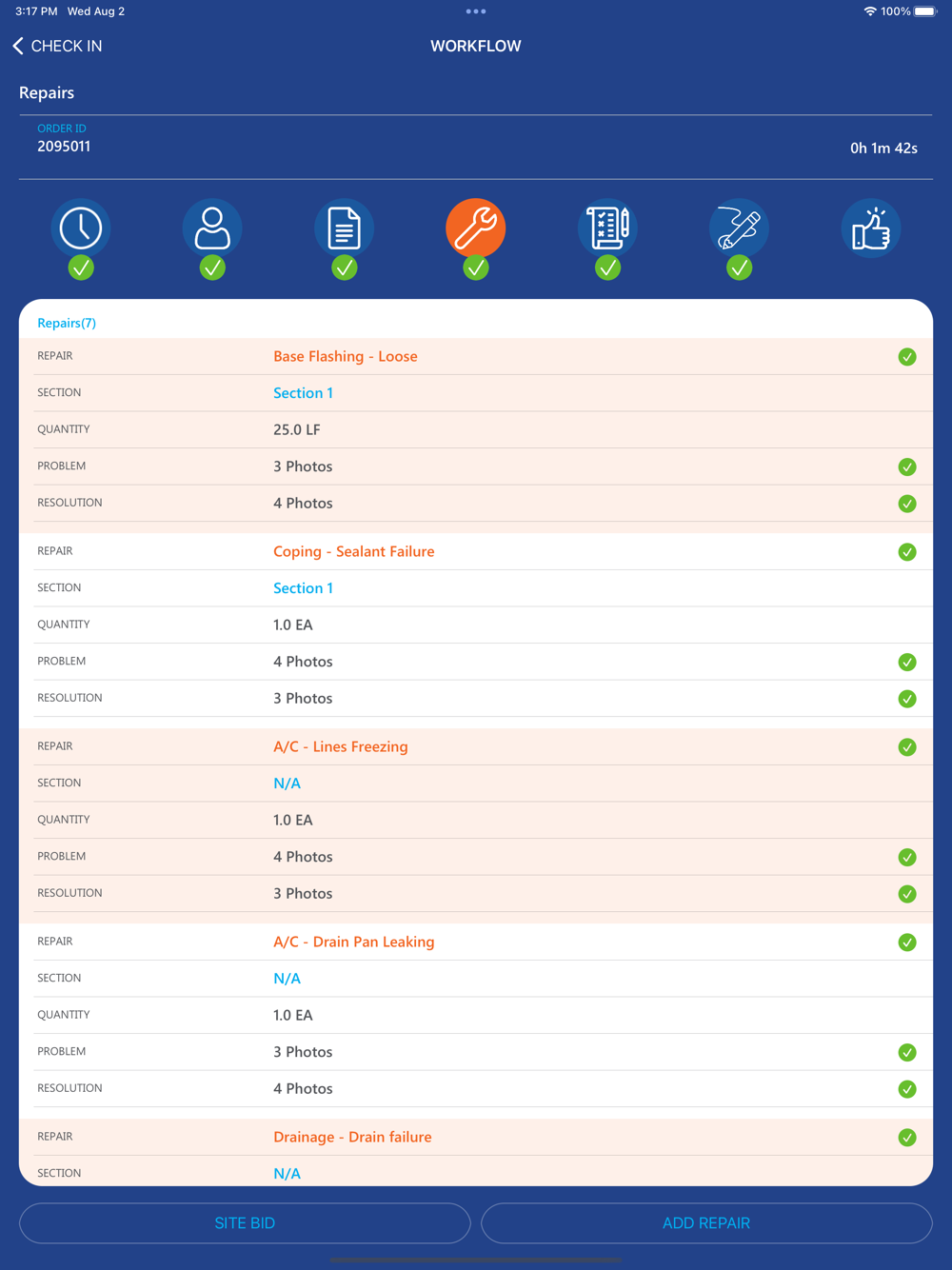The image size is (952, 1270).
Task: Tap check mark for Base Flashing problem photos
Action: (907, 466)
